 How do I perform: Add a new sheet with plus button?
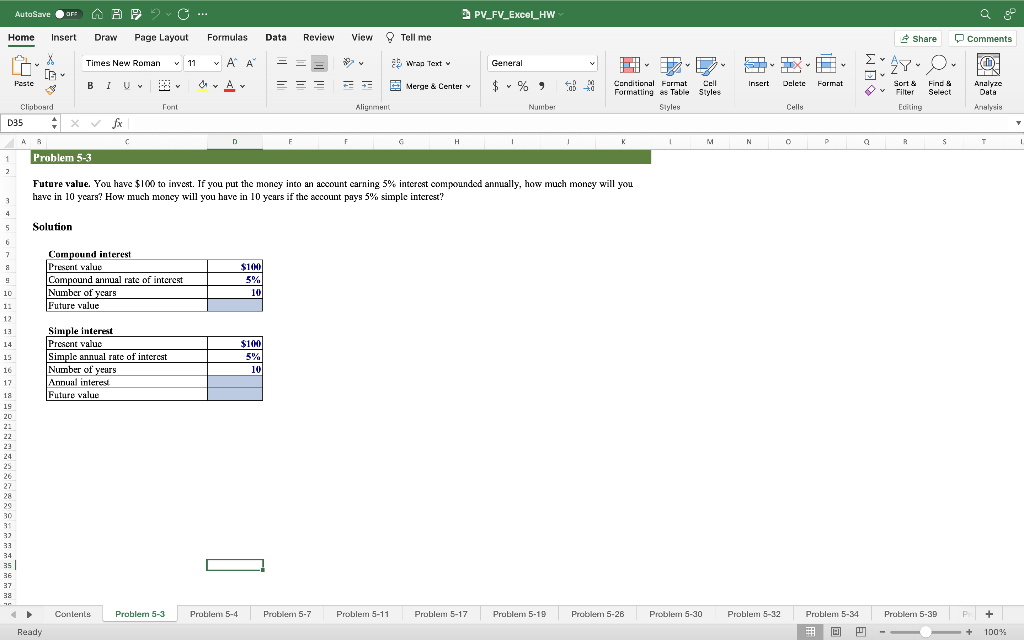(x=989, y=614)
